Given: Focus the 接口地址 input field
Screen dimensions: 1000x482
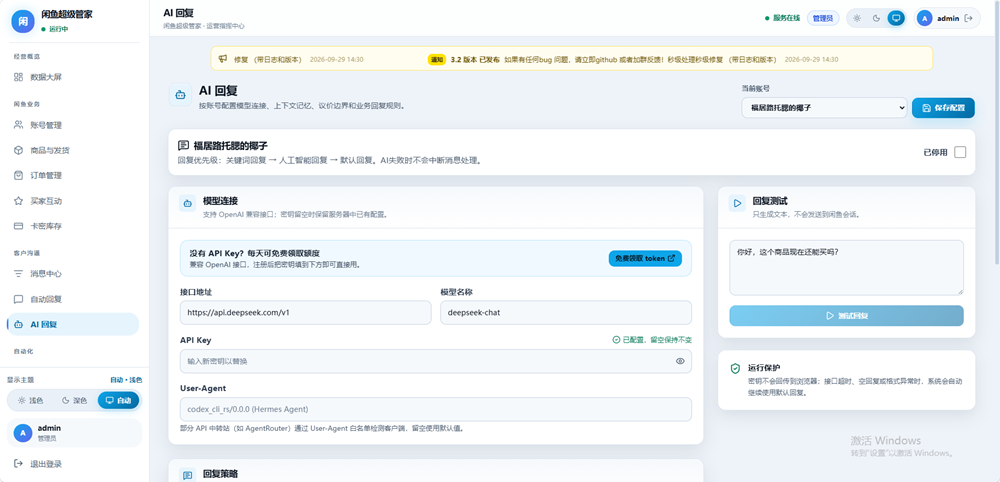Looking at the screenshot, I should click(305, 312).
